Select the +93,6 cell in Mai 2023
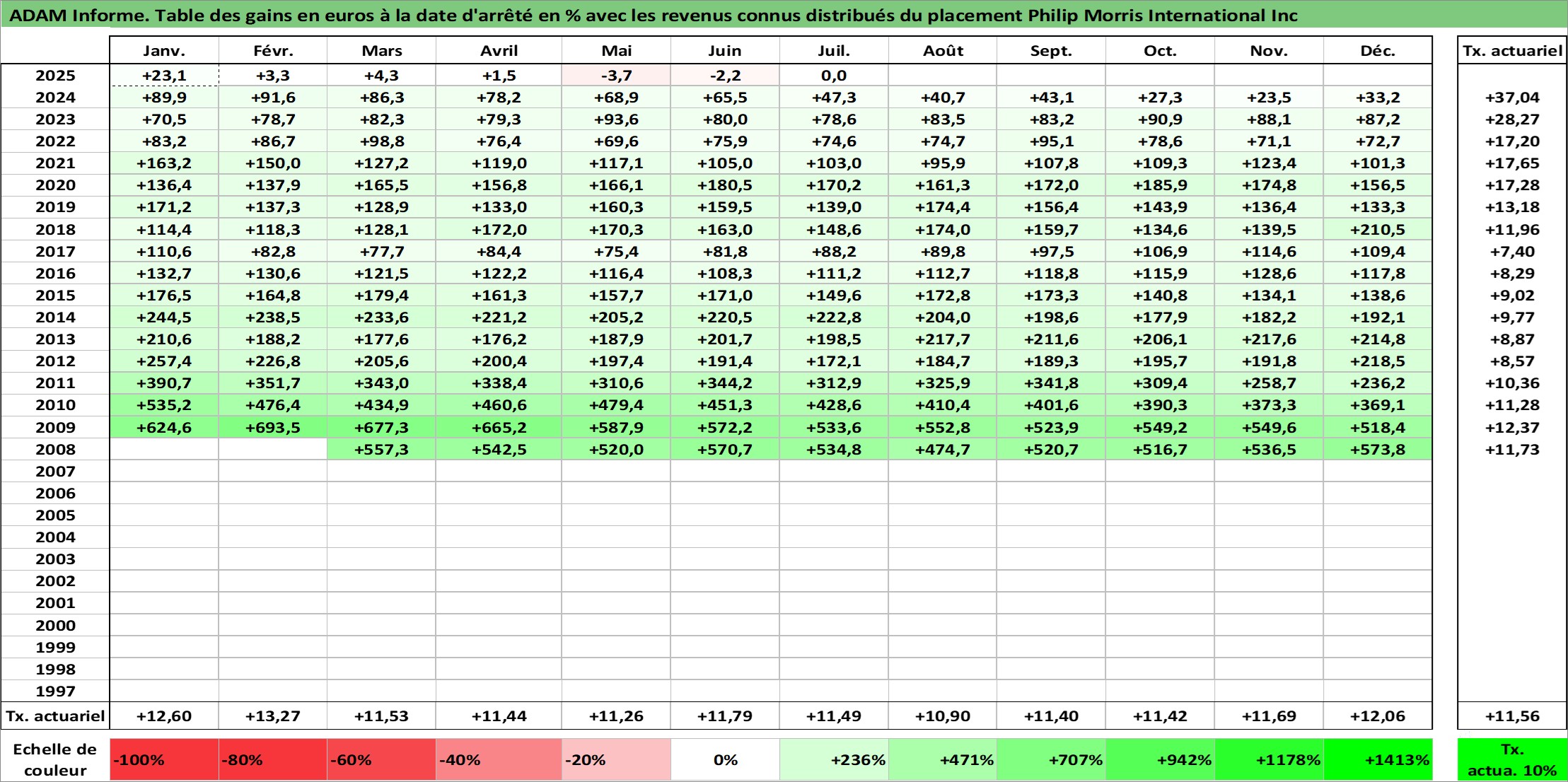 click(616, 119)
